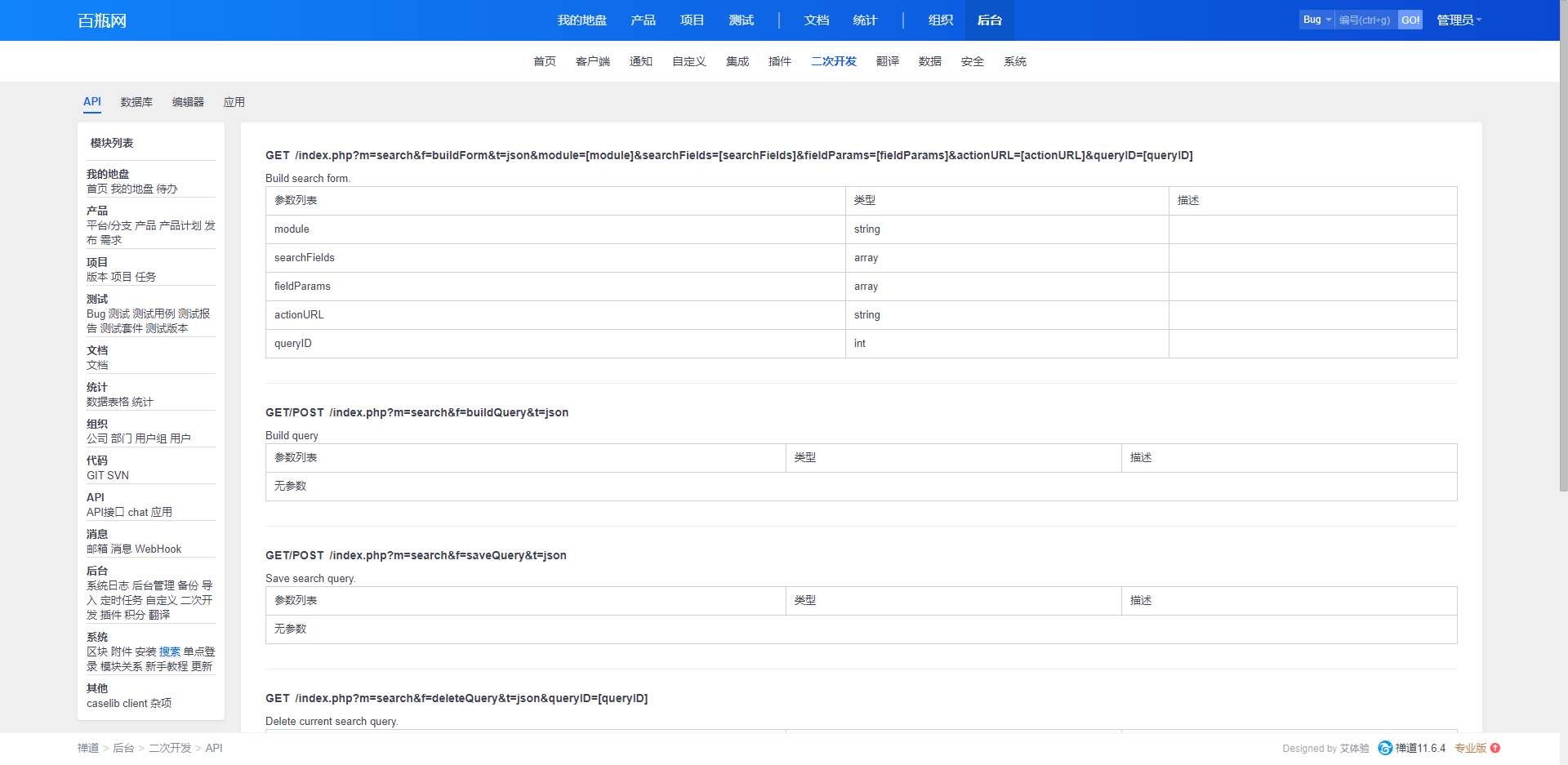Screen dimensions: 1568x765
Task: Open the 应用 tab
Action: 234,102
